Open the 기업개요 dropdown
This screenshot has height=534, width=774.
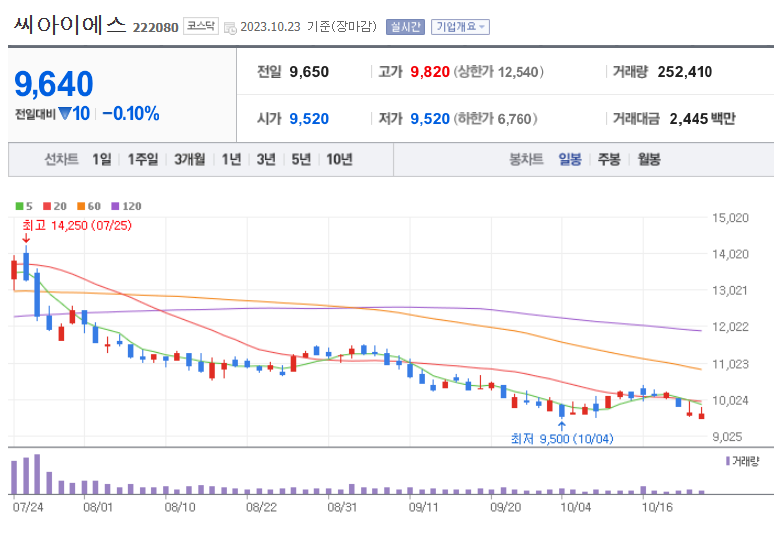pyautogui.click(x=461, y=27)
